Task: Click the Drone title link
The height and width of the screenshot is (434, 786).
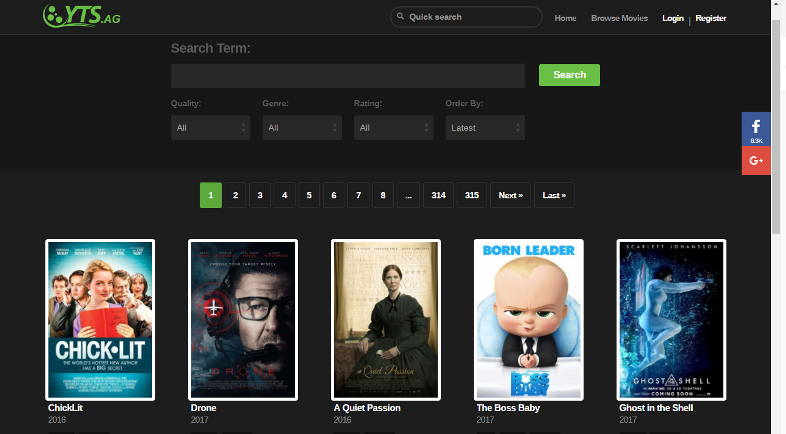Action: pos(203,408)
